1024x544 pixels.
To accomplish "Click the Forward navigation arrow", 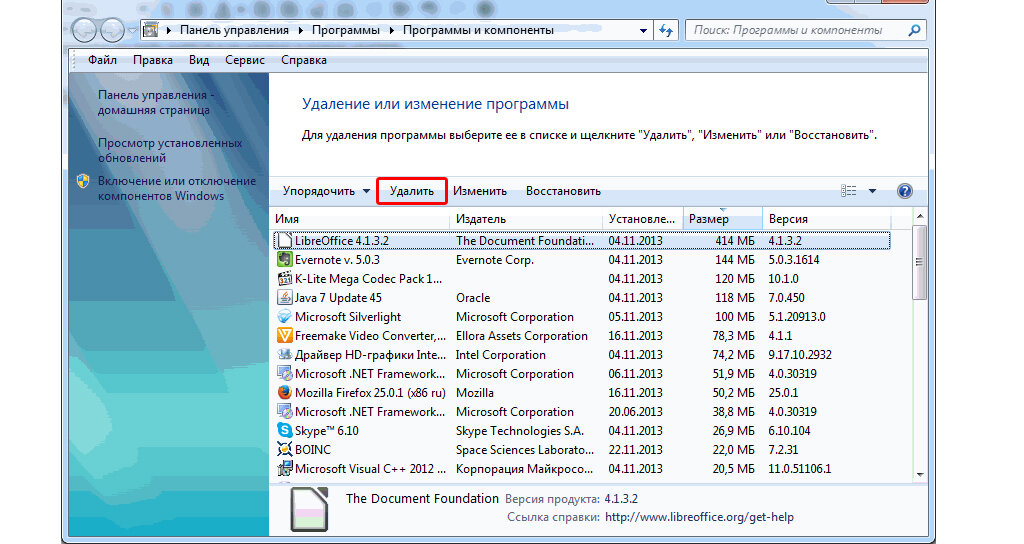I will 112,30.
